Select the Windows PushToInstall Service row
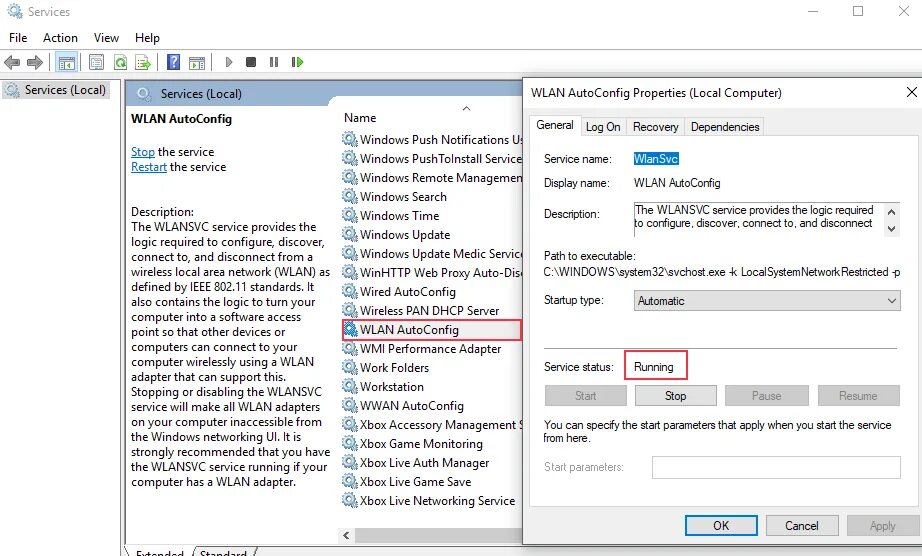Viewport: 922px width, 556px height. point(432,158)
